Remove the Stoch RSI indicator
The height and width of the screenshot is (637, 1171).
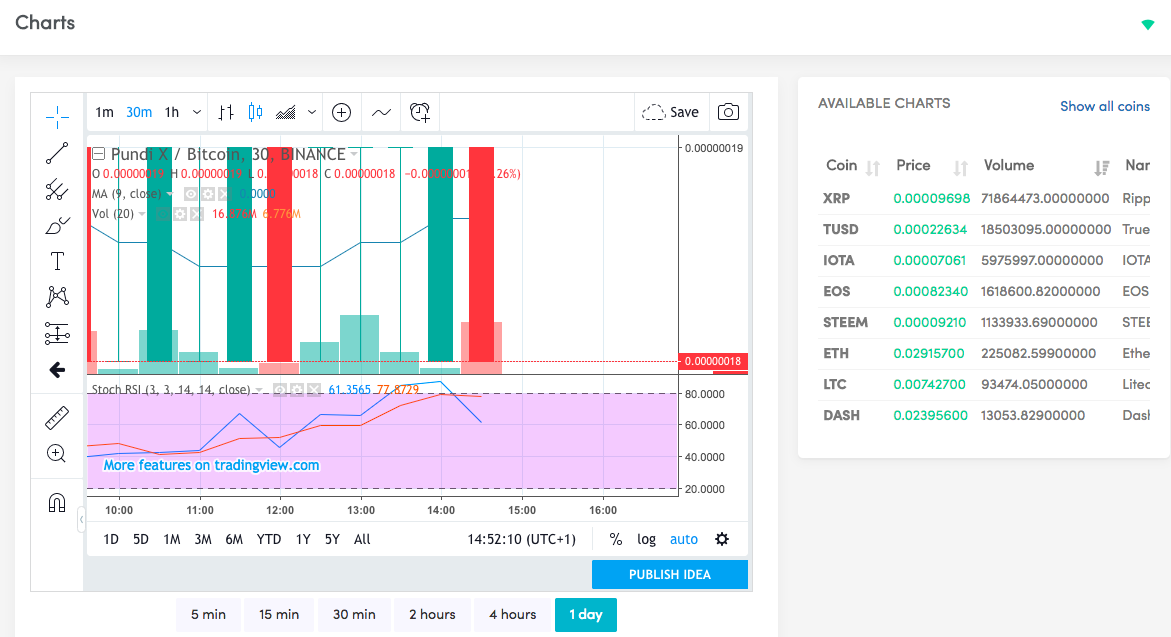coord(314,390)
